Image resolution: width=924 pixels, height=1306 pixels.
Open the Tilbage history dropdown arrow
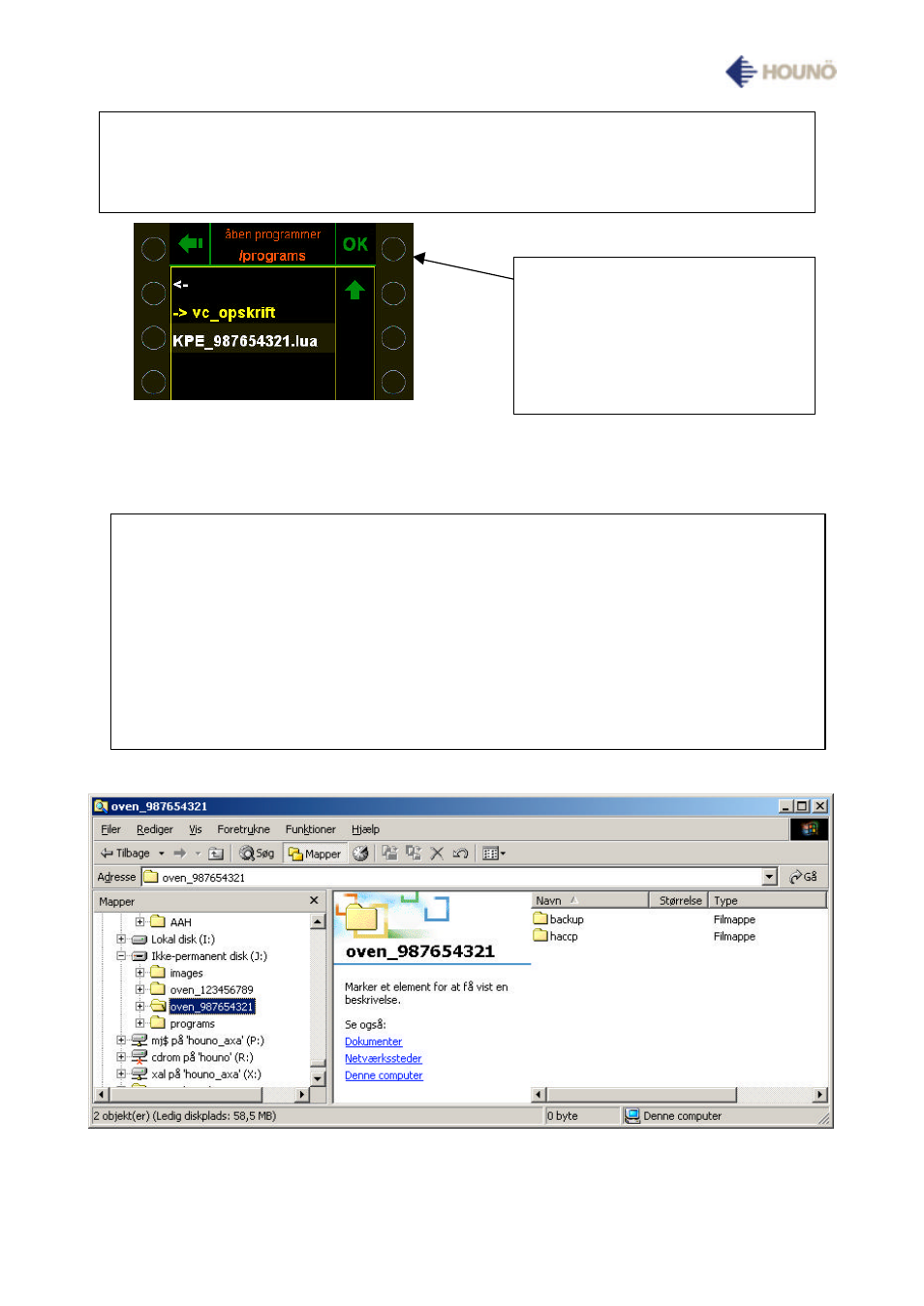tap(162, 854)
